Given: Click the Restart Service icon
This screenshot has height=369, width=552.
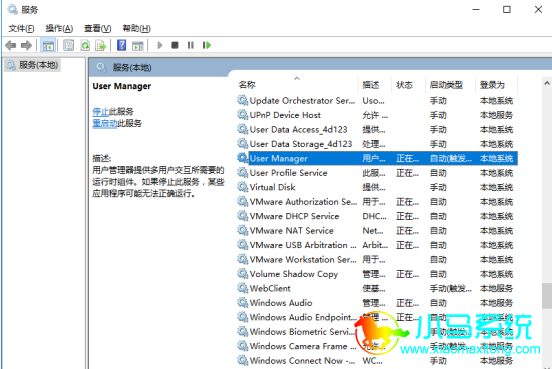Looking at the screenshot, I should pyautogui.click(x=207, y=45).
